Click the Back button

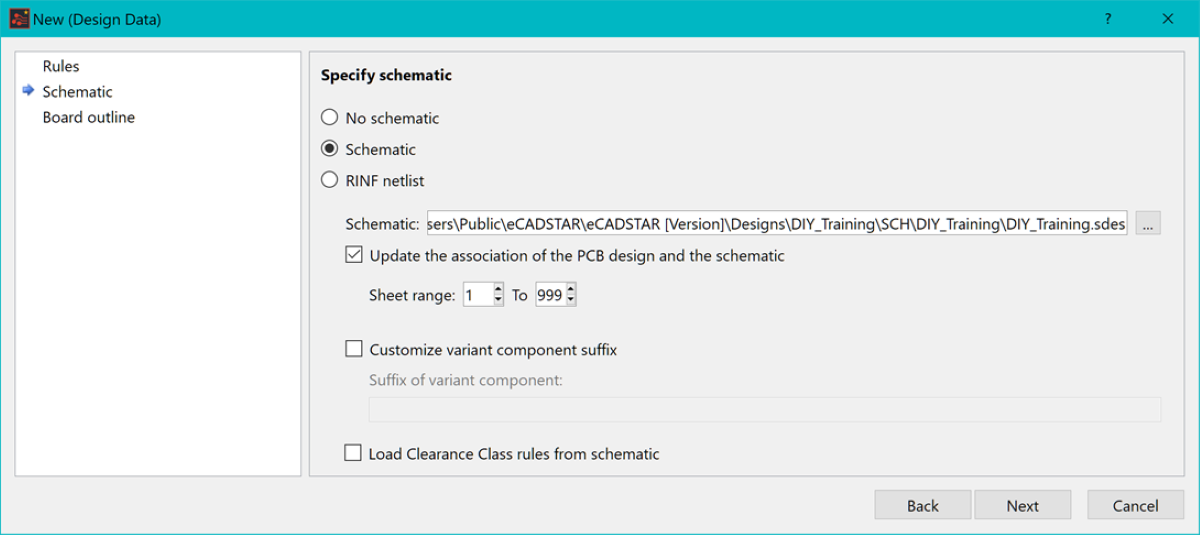point(923,505)
